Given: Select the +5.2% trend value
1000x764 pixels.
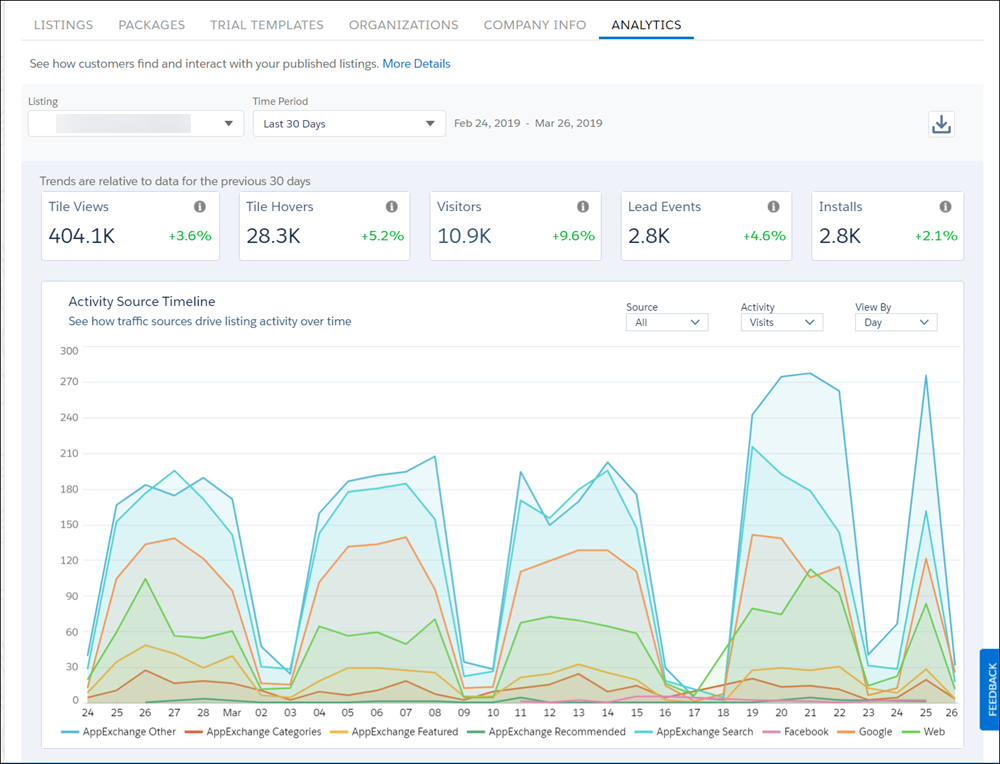Looking at the screenshot, I should (383, 236).
